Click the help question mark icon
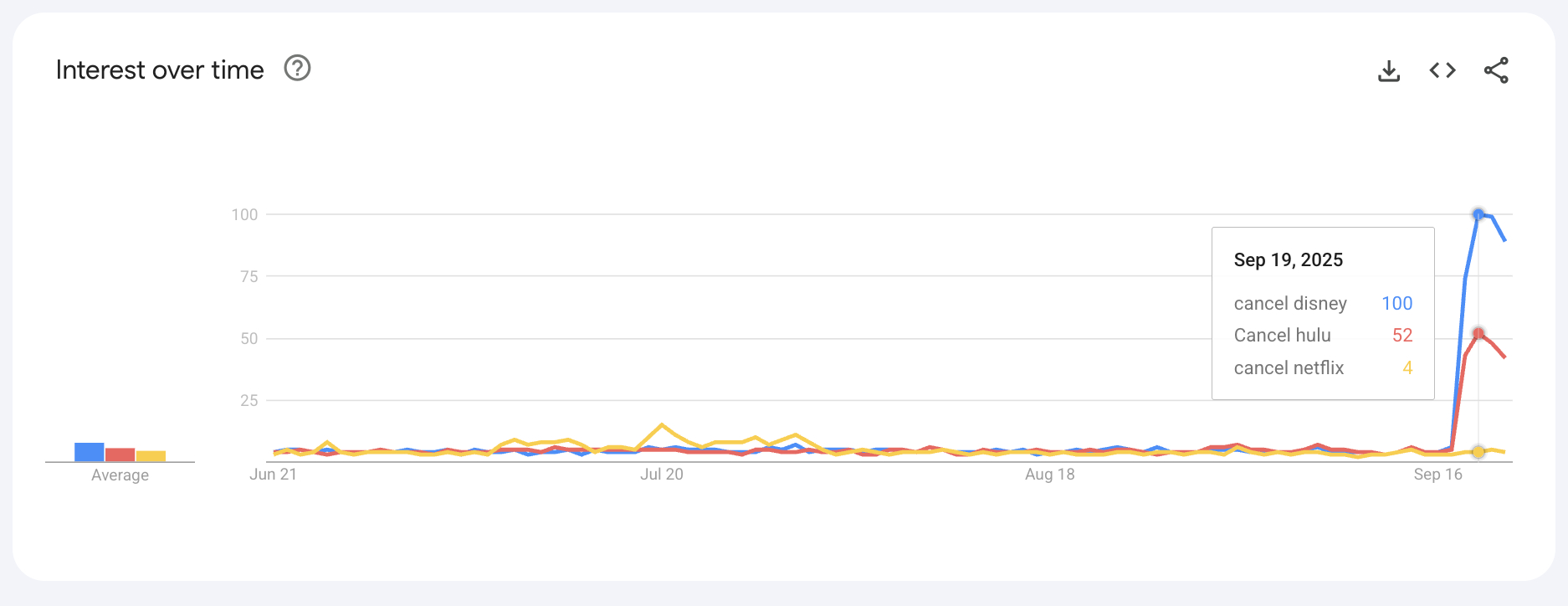 [297, 68]
